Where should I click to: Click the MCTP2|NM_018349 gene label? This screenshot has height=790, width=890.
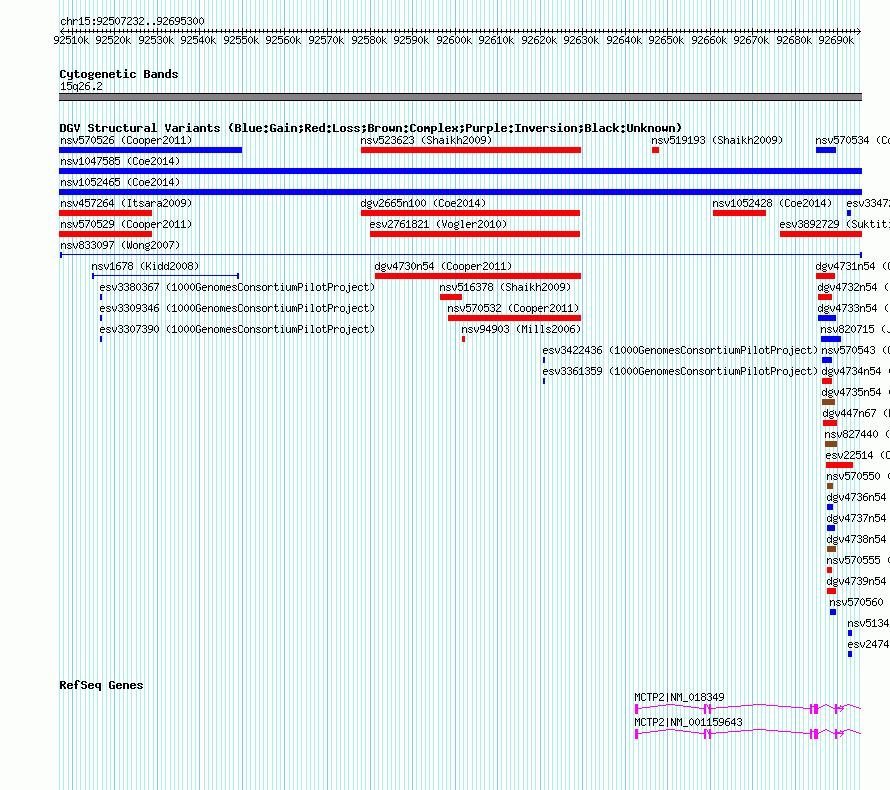tap(679, 697)
